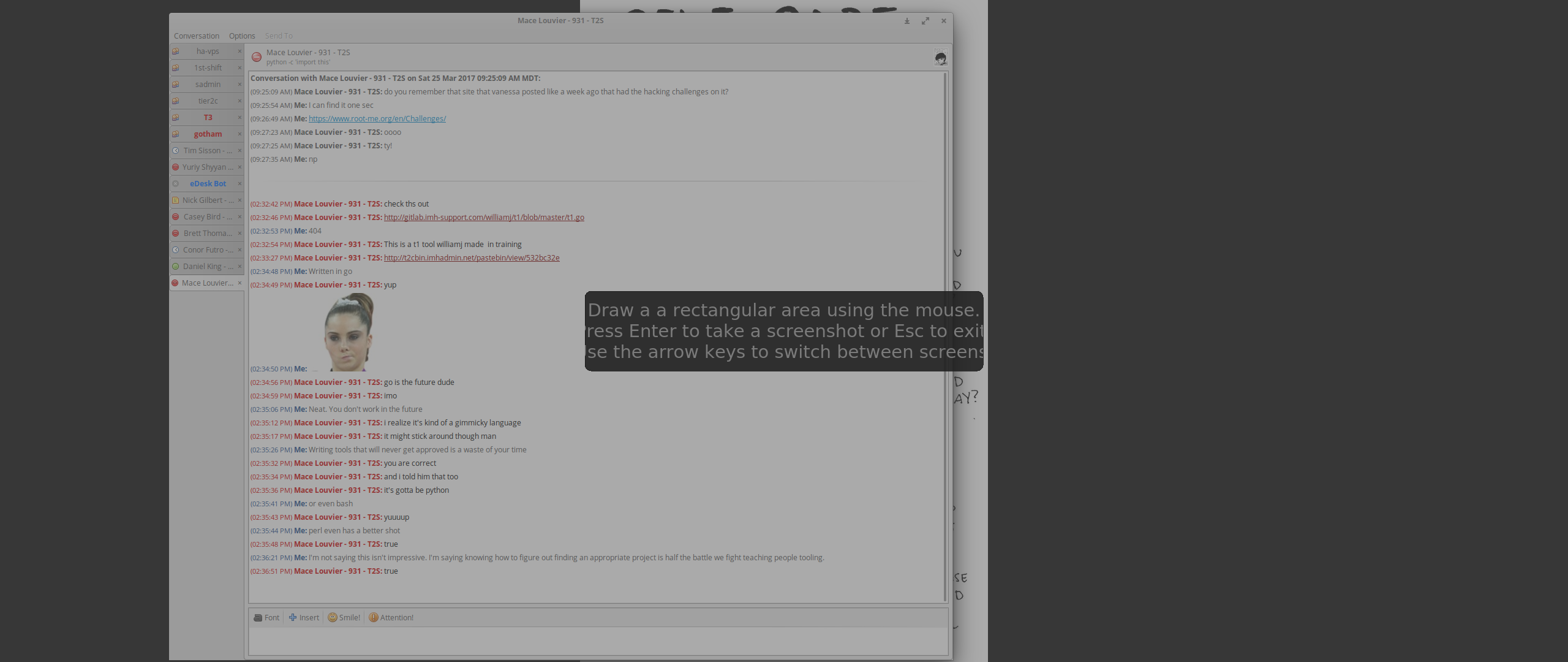Viewport: 1568px width, 662px height.
Task: Click the message input field
Action: 597,641
